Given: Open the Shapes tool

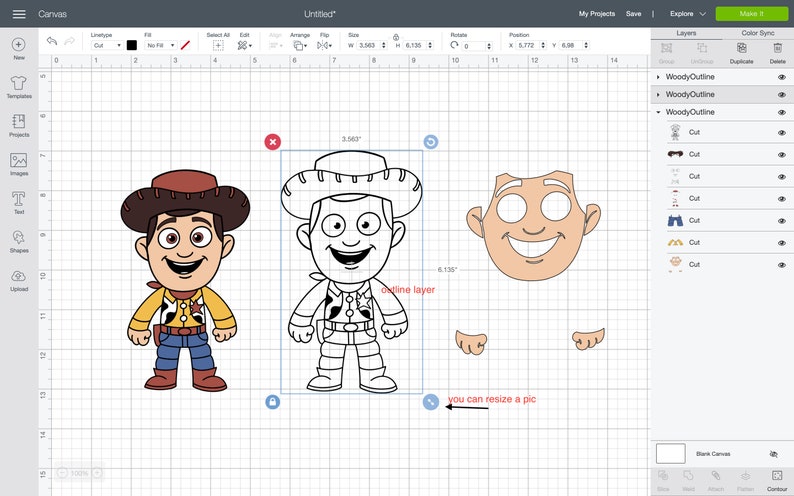Looking at the screenshot, I should [19, 241].
